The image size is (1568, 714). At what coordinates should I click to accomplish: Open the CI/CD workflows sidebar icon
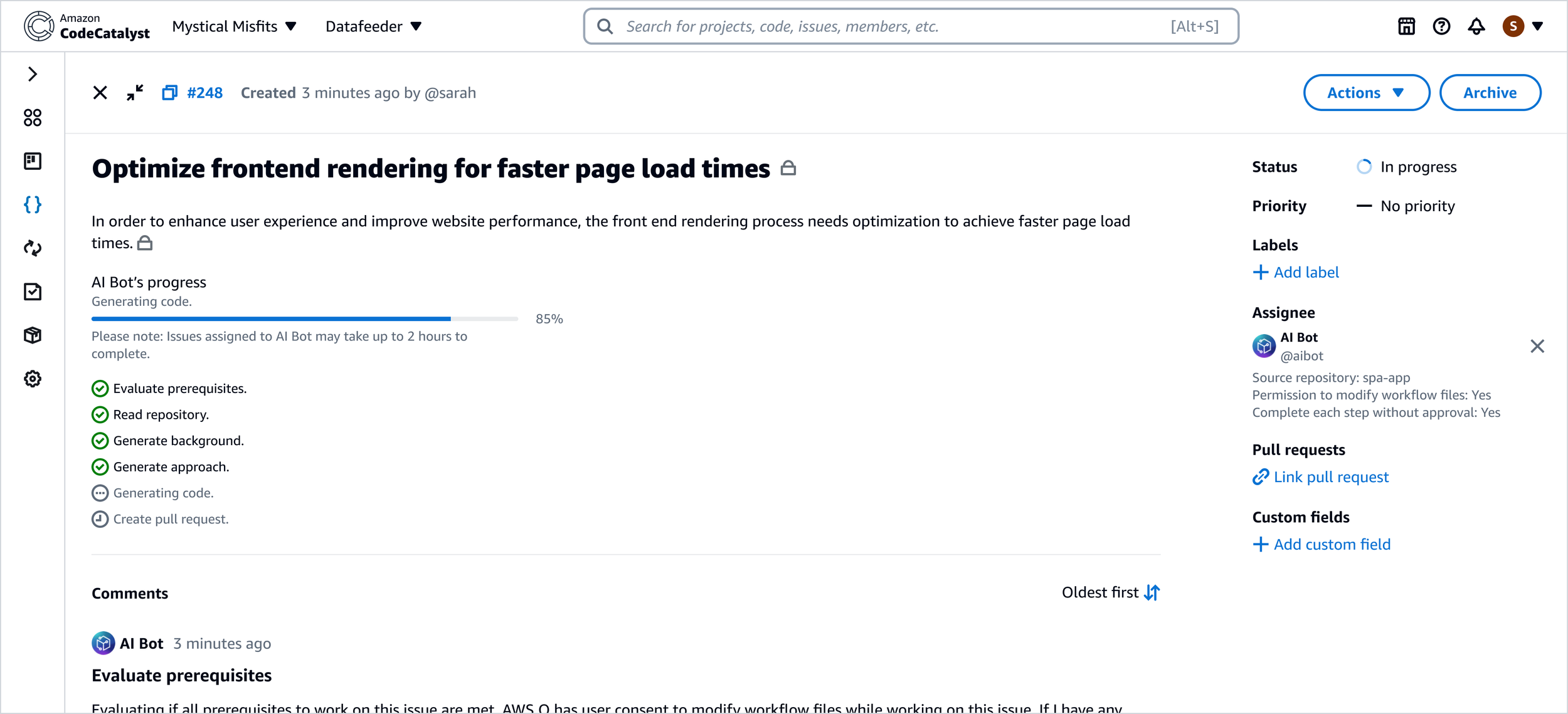[33, 248]
